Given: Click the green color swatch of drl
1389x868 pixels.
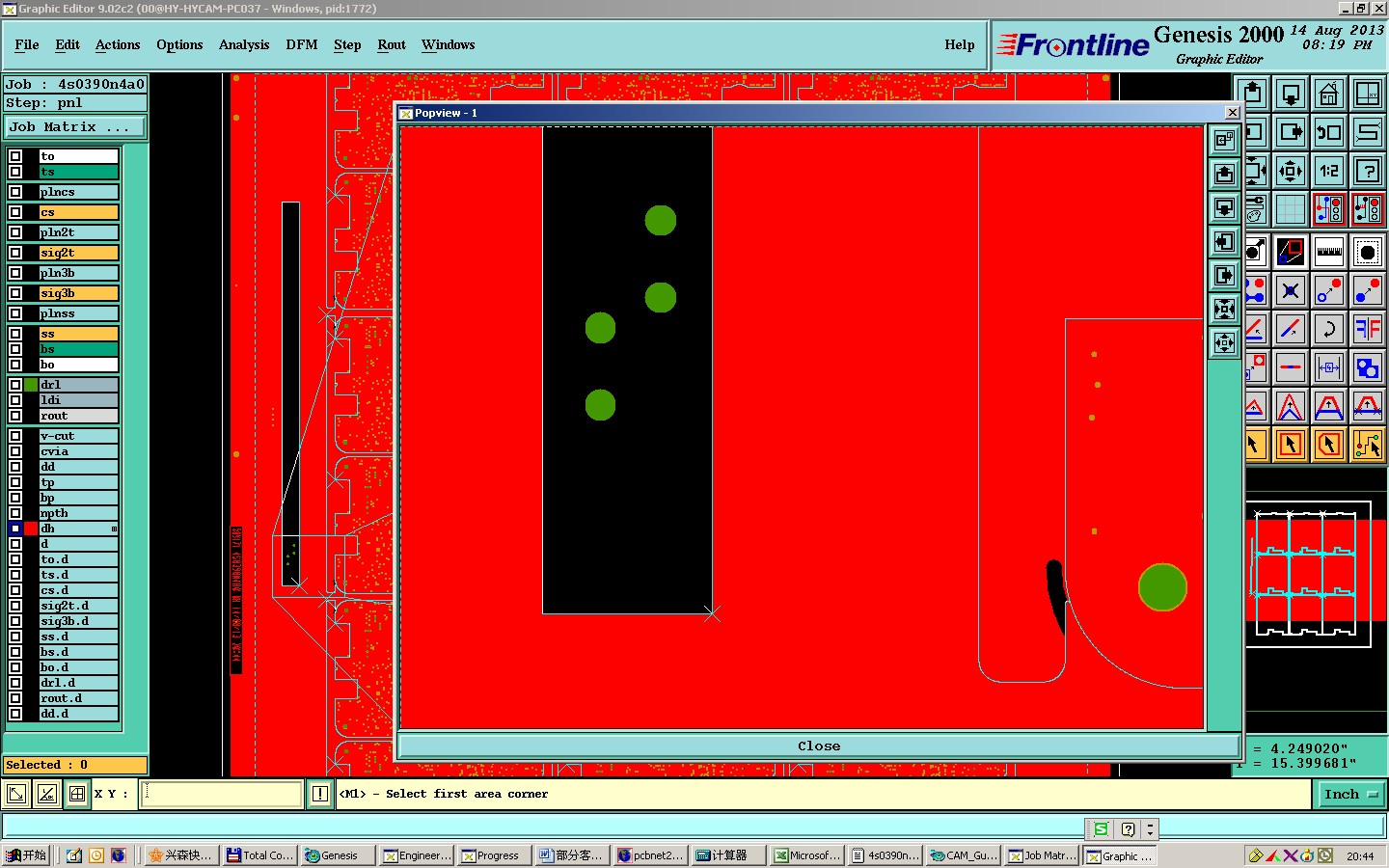Looking at the screenshot, I should [31, 385].
